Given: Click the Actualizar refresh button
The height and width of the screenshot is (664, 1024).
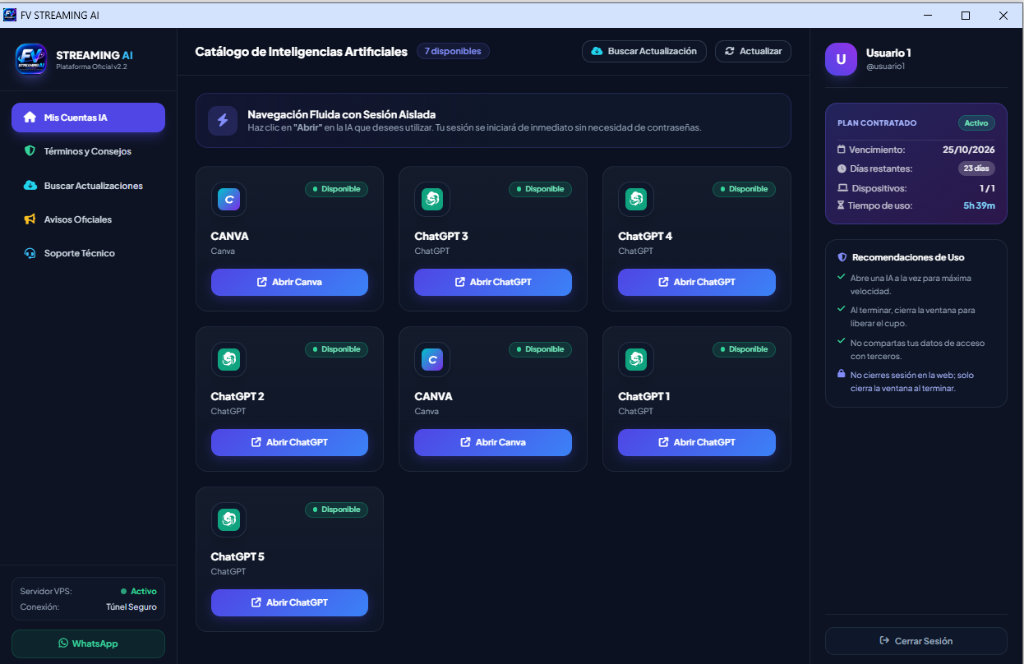Looking at the screenshot, I should point(753,51).
